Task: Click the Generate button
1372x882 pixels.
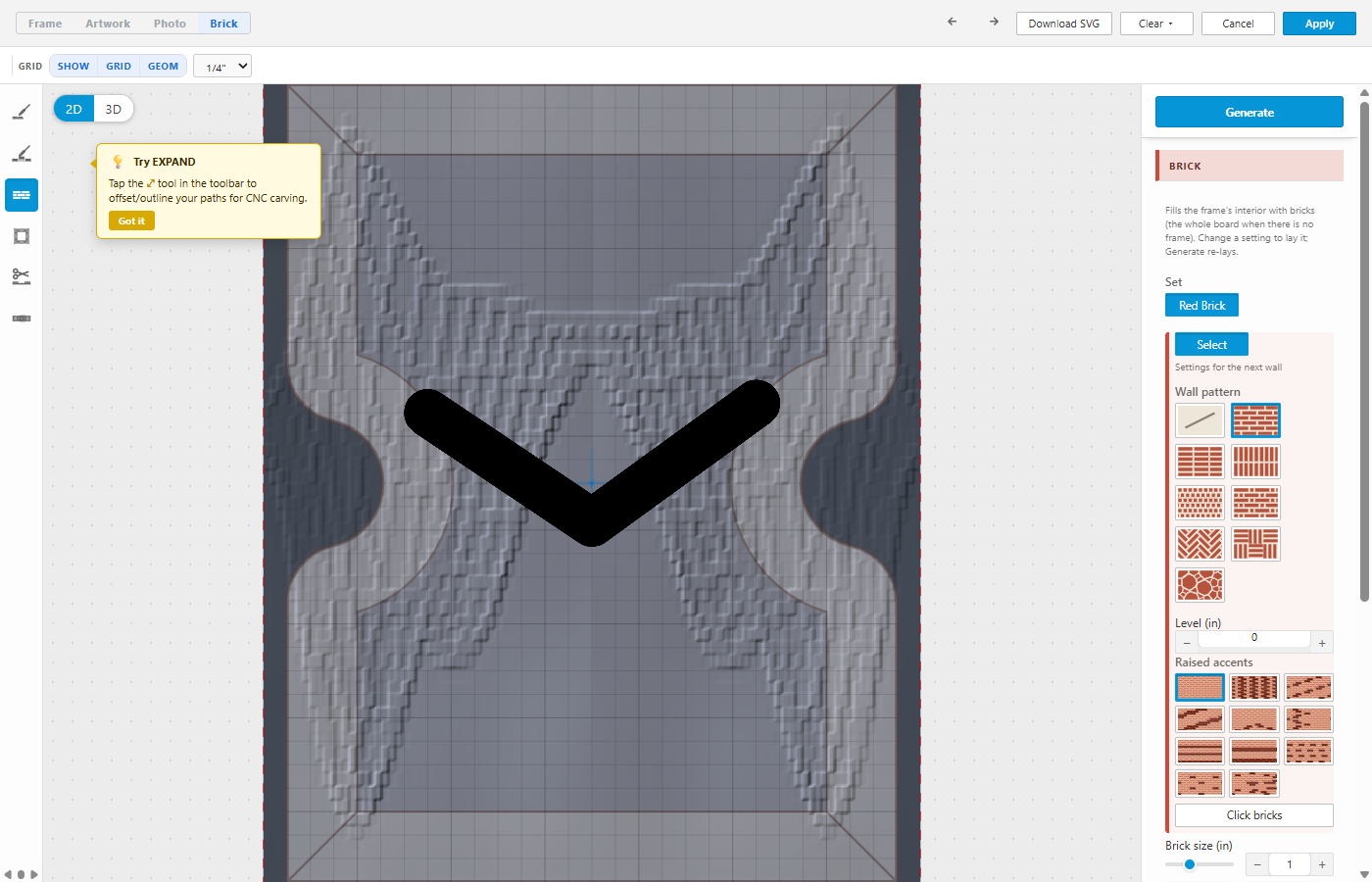Action: point(1249,112)
